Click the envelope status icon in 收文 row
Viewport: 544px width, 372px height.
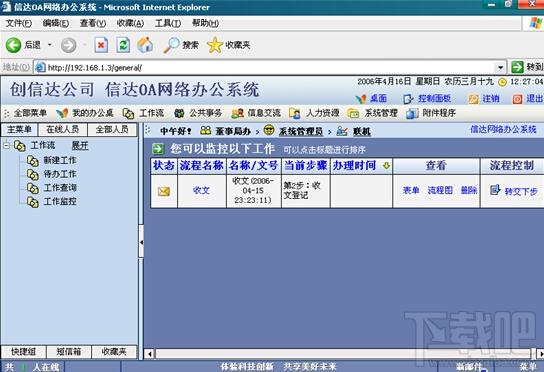click(x=164, y=191)
